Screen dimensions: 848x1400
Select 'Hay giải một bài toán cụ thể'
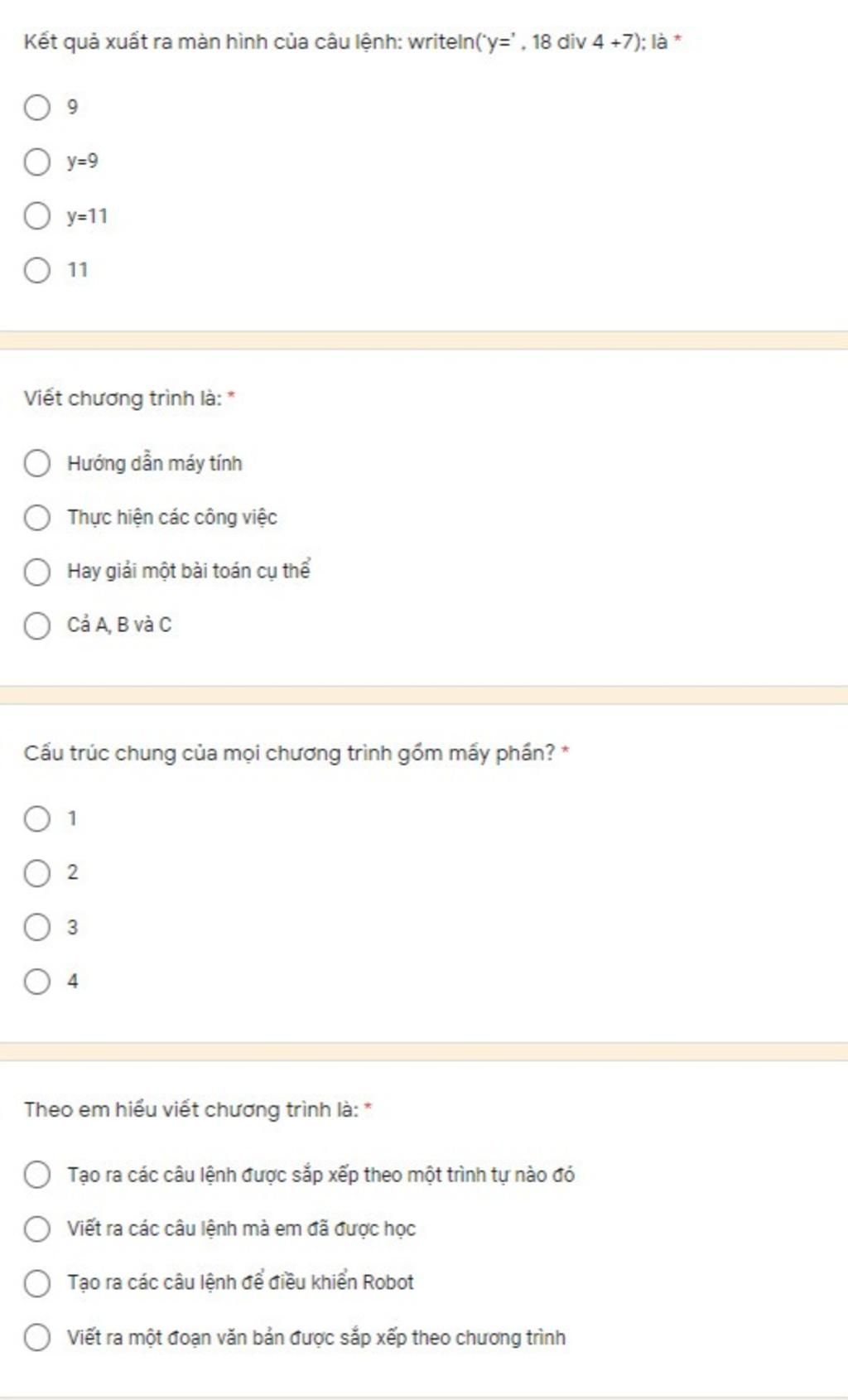pos(36,572)
